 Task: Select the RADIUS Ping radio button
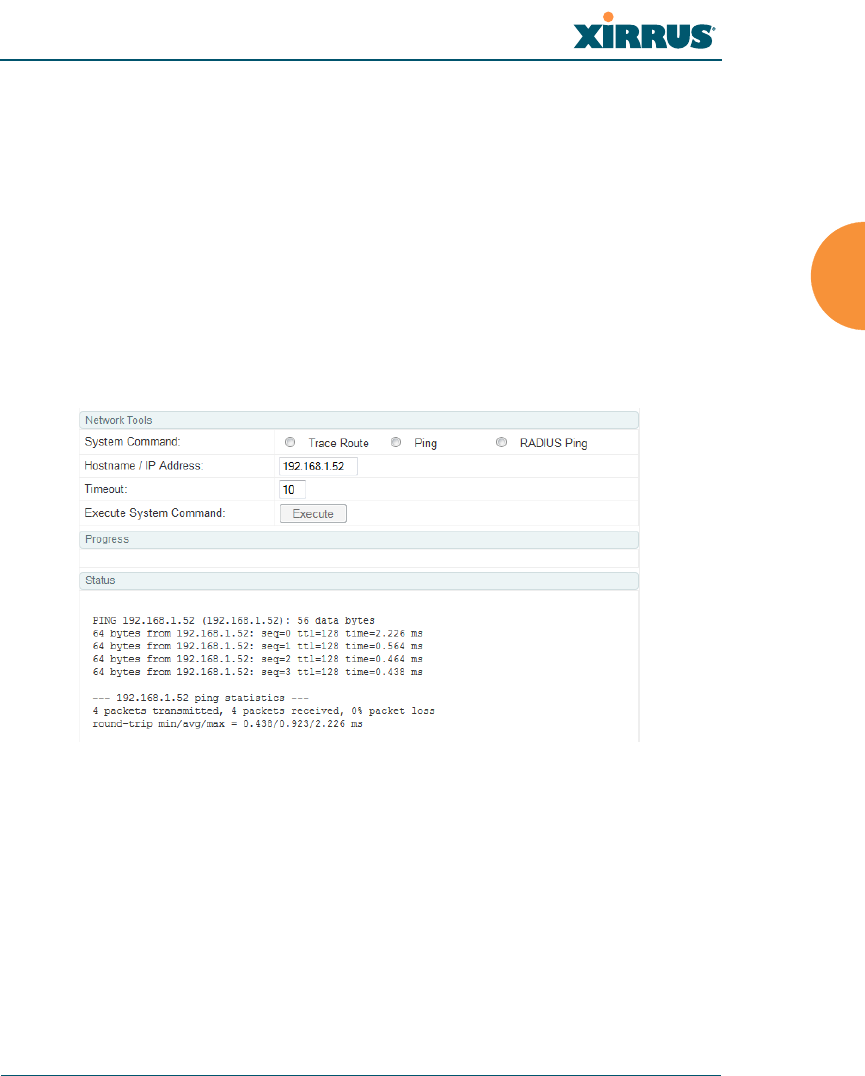[x=501, y=443]
